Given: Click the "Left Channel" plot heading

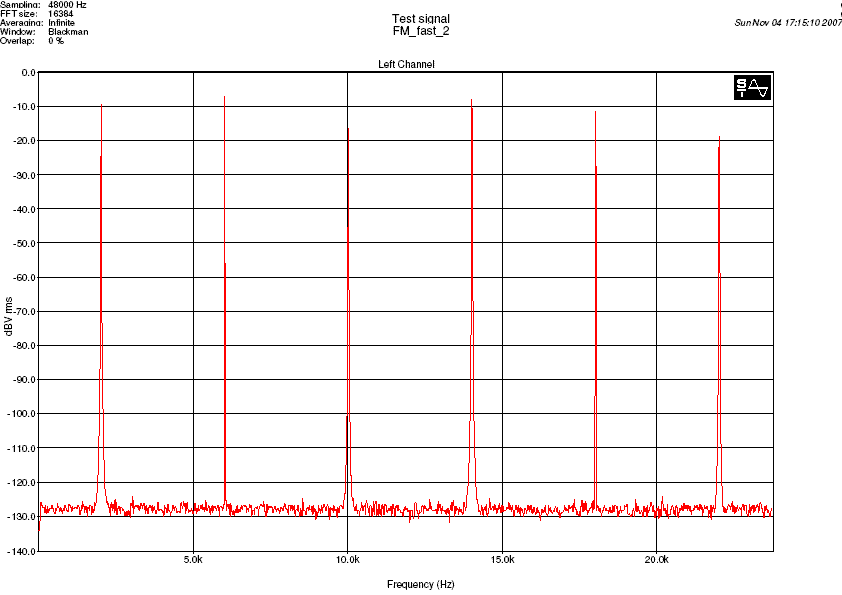Looking at the screenshot, I should point(406,64).
